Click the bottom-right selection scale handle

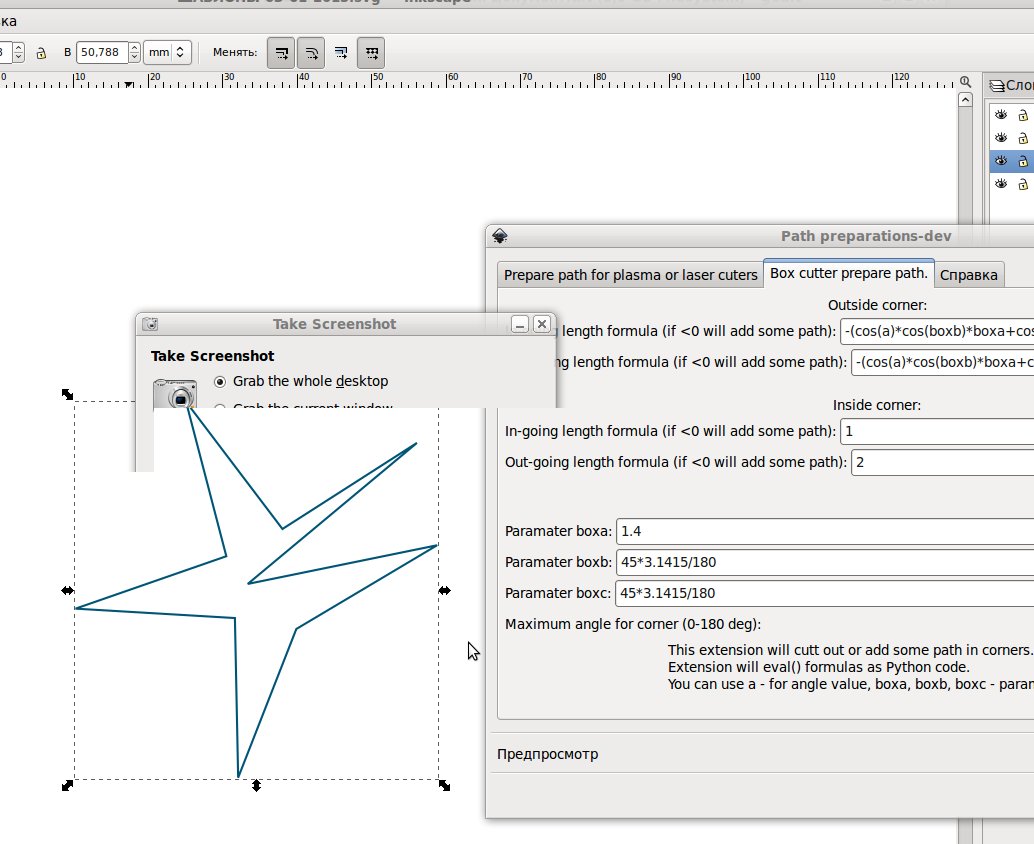coord(444,785)
